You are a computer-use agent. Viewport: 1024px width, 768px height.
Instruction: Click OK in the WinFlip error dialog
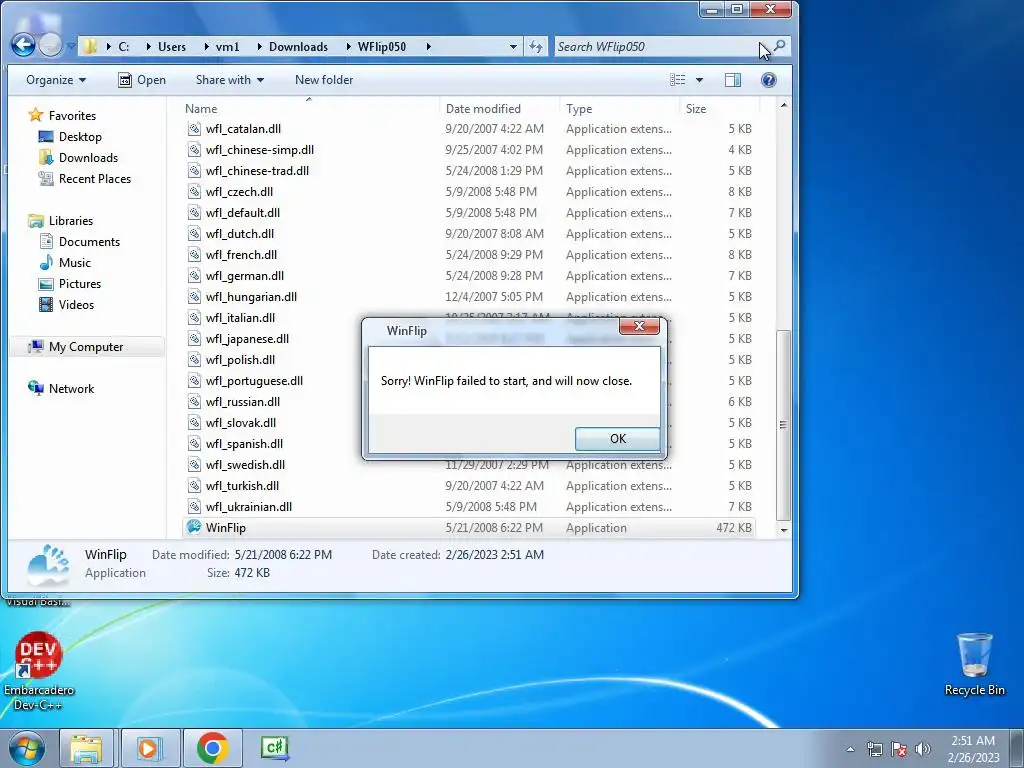[x=617, y=439]
